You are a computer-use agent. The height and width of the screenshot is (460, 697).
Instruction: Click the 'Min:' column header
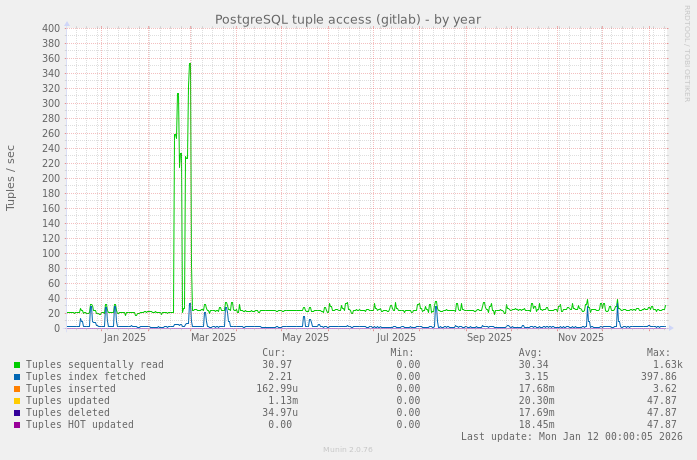(402, 353)
